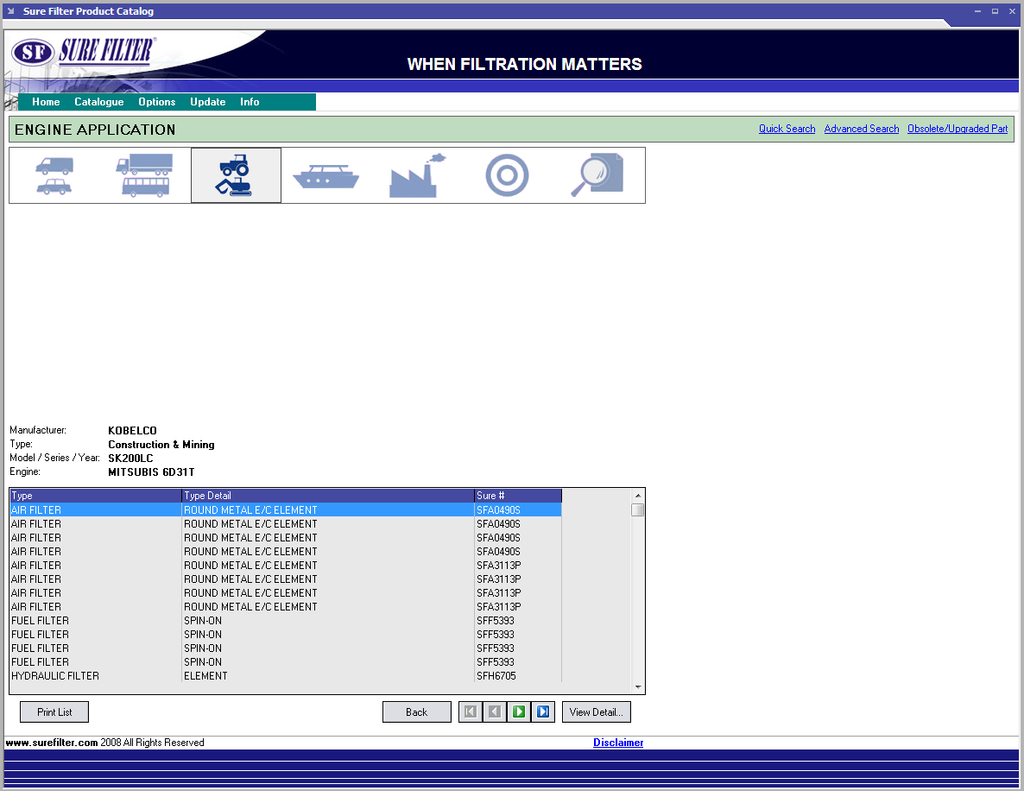Click the list scroll up arrow

(638, 496)
